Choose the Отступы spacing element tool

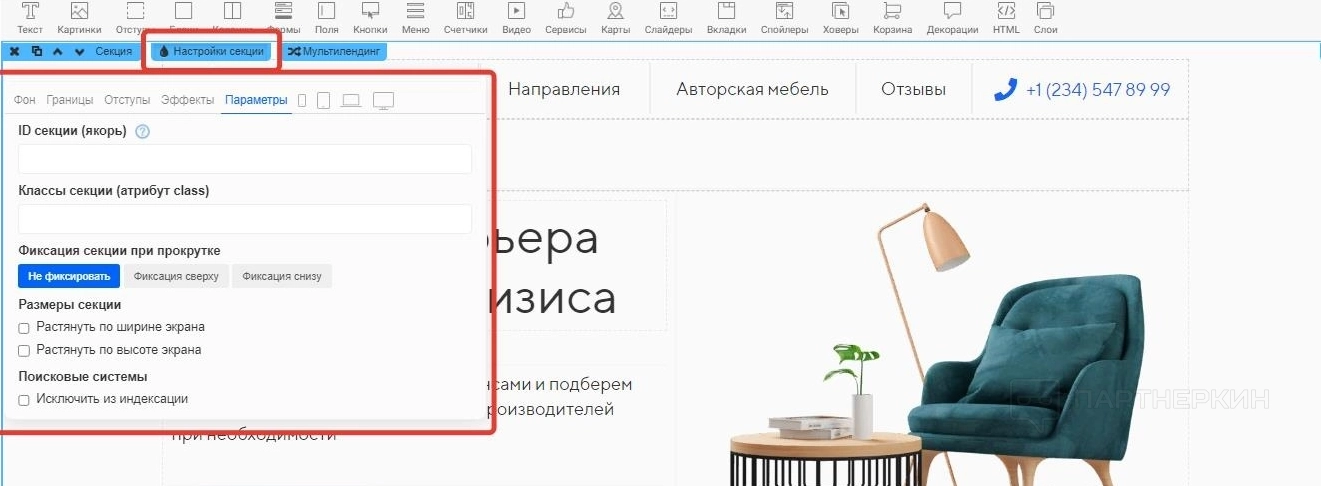pos(133,18)
